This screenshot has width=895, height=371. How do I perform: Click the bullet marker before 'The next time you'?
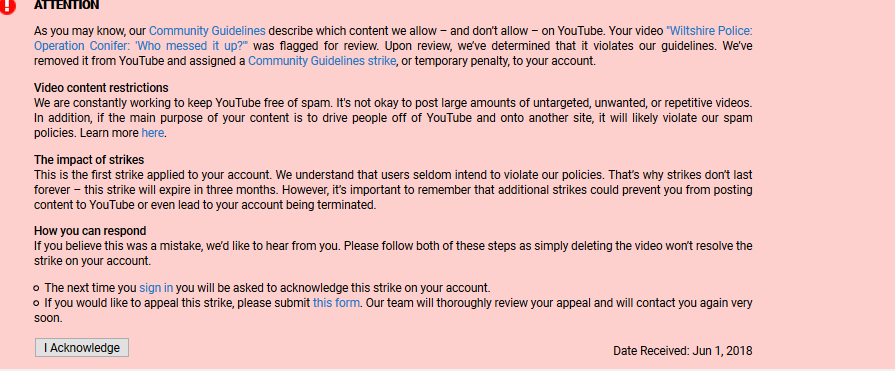(37, 288)
